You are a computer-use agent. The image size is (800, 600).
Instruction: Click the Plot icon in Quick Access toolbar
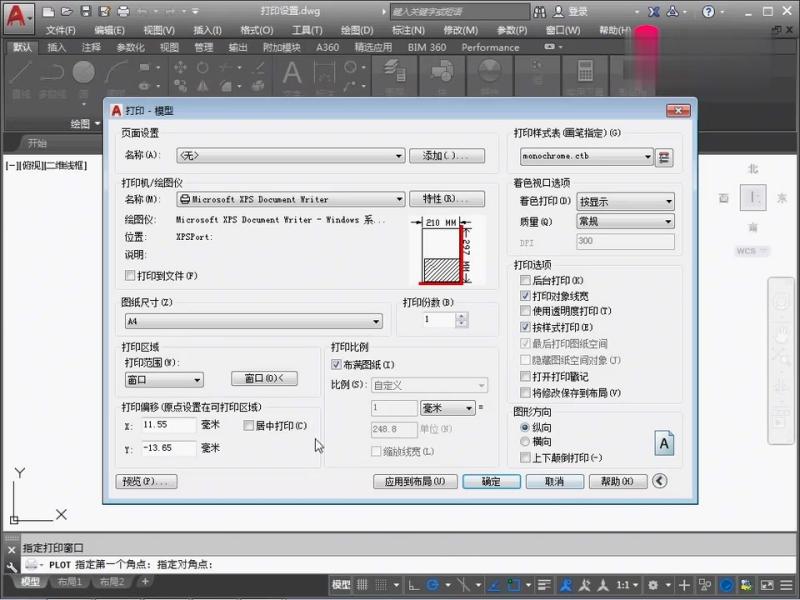click(122, 11)
